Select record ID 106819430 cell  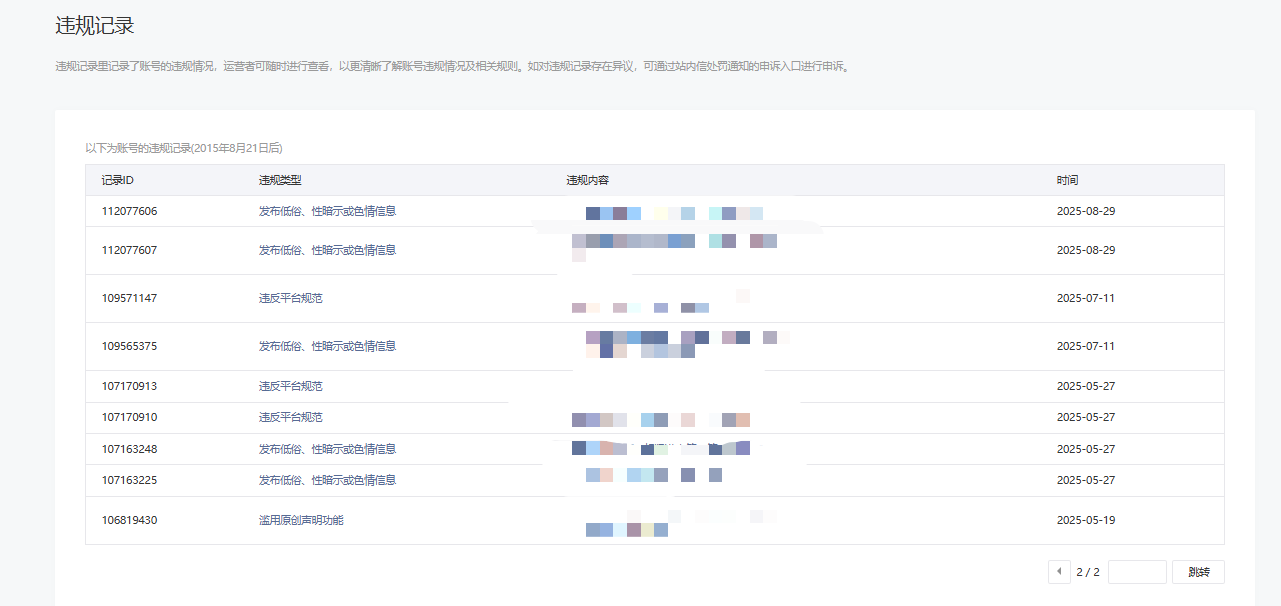click(x=129, y=520)
